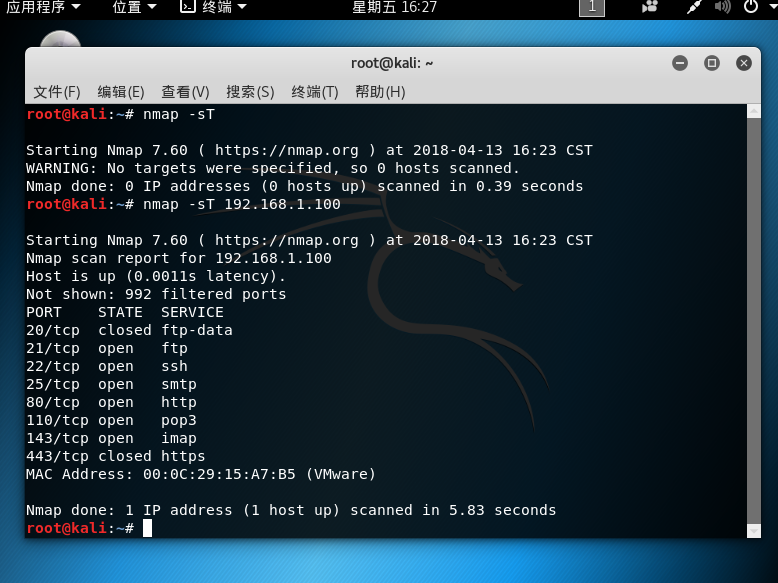The width and height of the screenshot is (778, 583).
Task: Click the '443/tcp closed https' line
Action: coord(116,456)
